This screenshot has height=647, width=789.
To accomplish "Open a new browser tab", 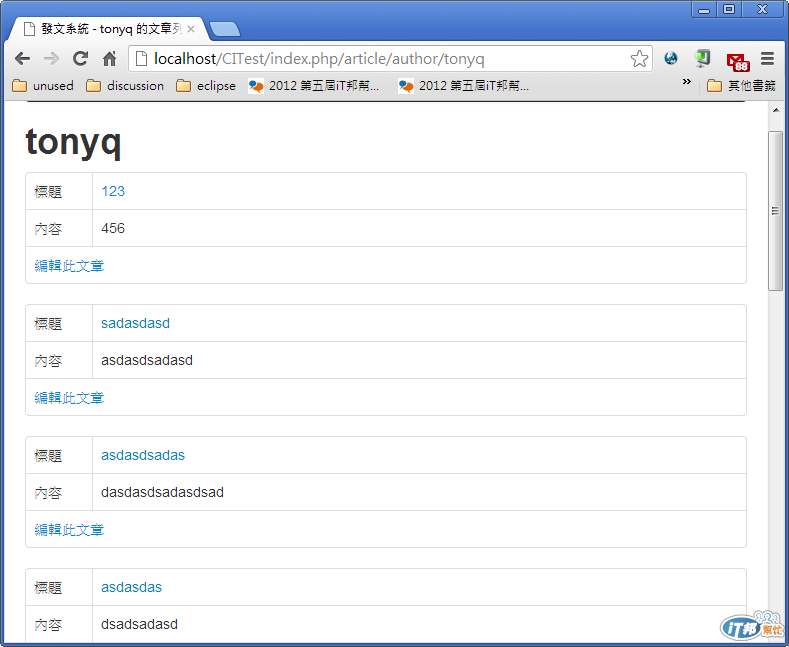I will point(224,30).
